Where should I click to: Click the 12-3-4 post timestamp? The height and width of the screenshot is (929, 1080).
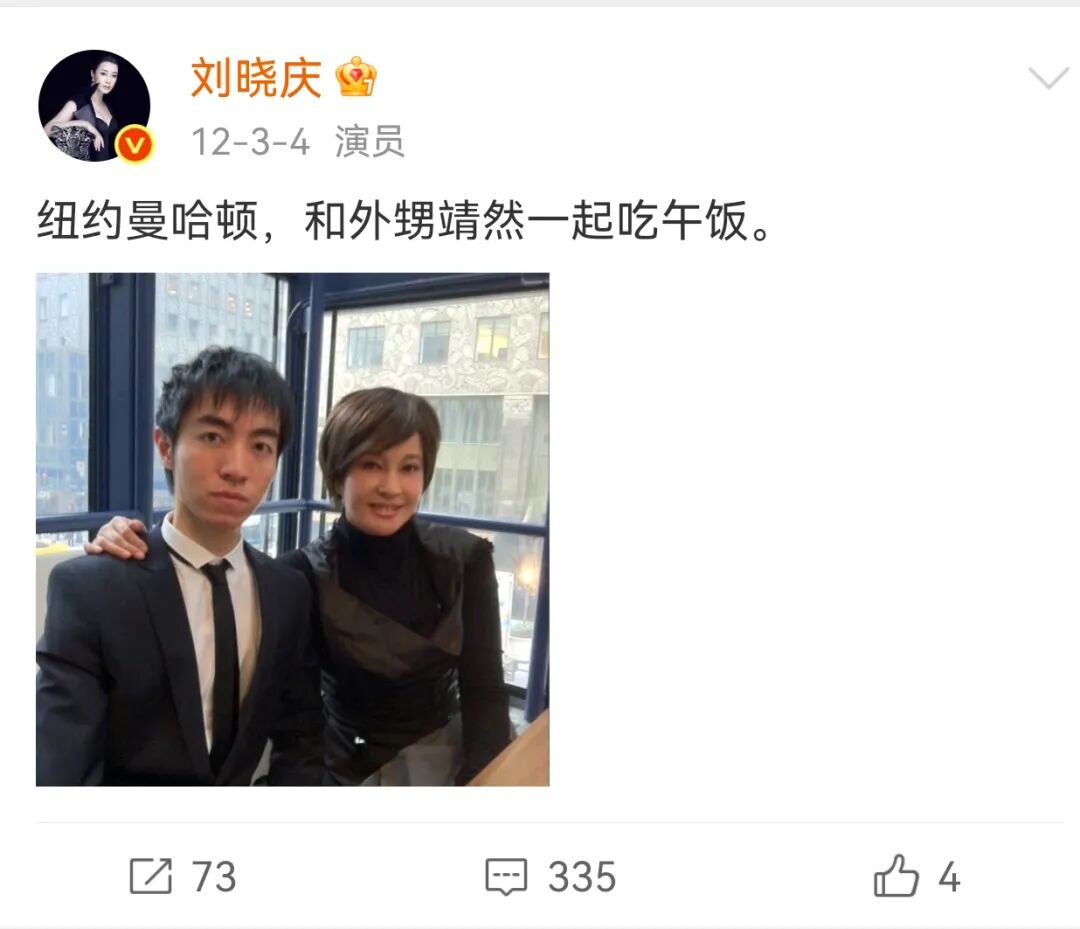[251, 142]
